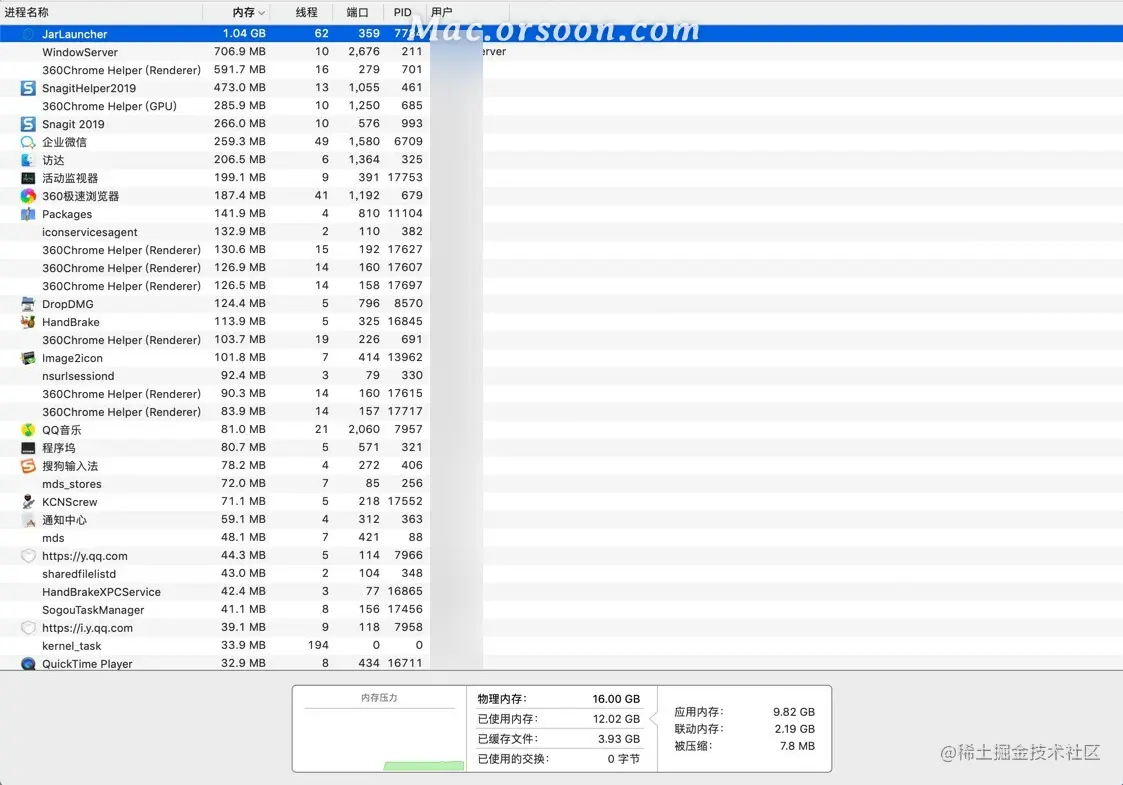
Task: Click the 已使用的交换 0 字节 entry
Action: click(559, 758)
